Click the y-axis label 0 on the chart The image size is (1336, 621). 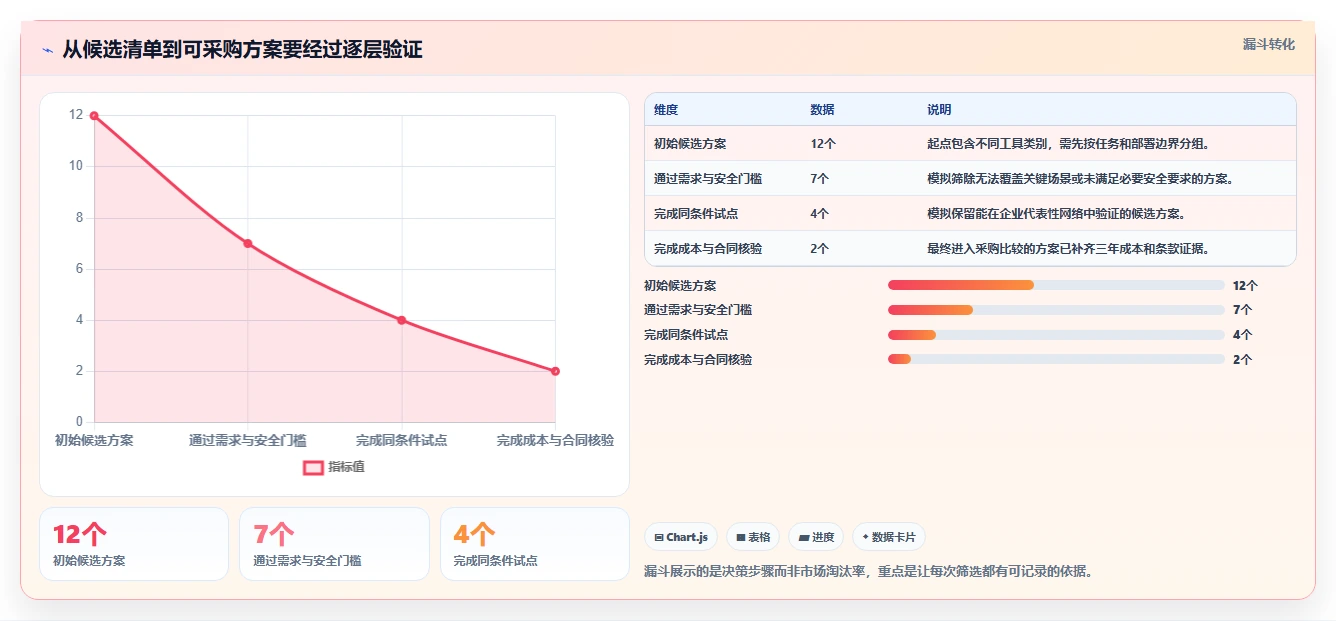[x=79, y=422]
